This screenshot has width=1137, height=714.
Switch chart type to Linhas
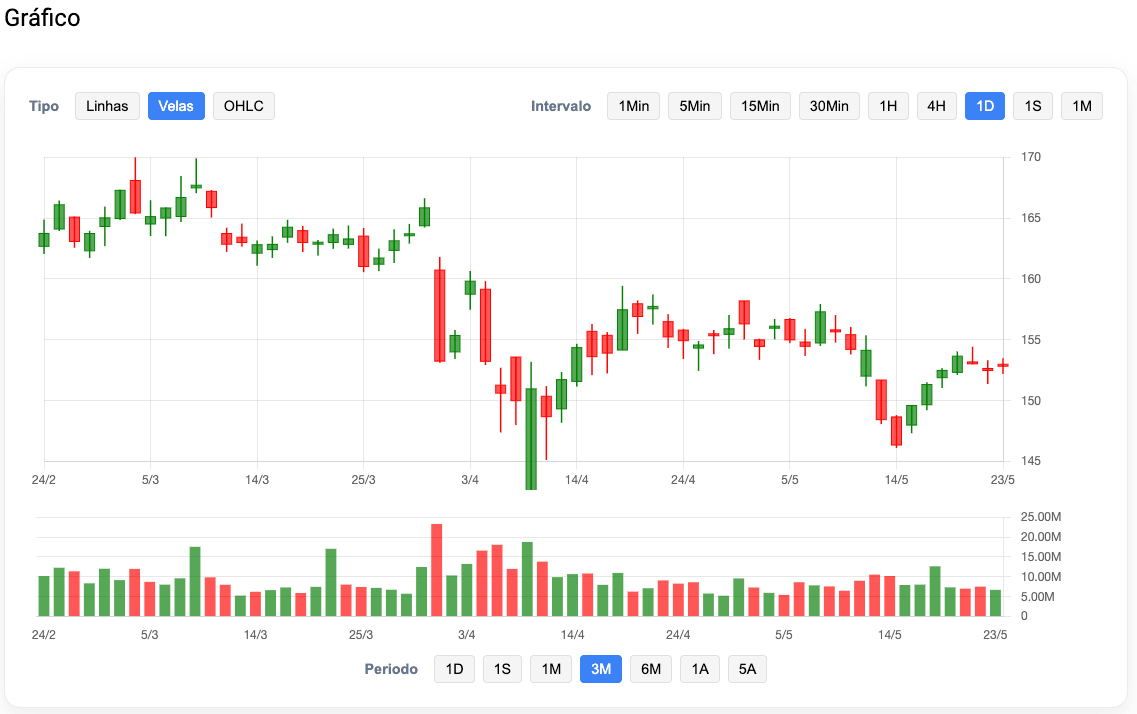107,106
